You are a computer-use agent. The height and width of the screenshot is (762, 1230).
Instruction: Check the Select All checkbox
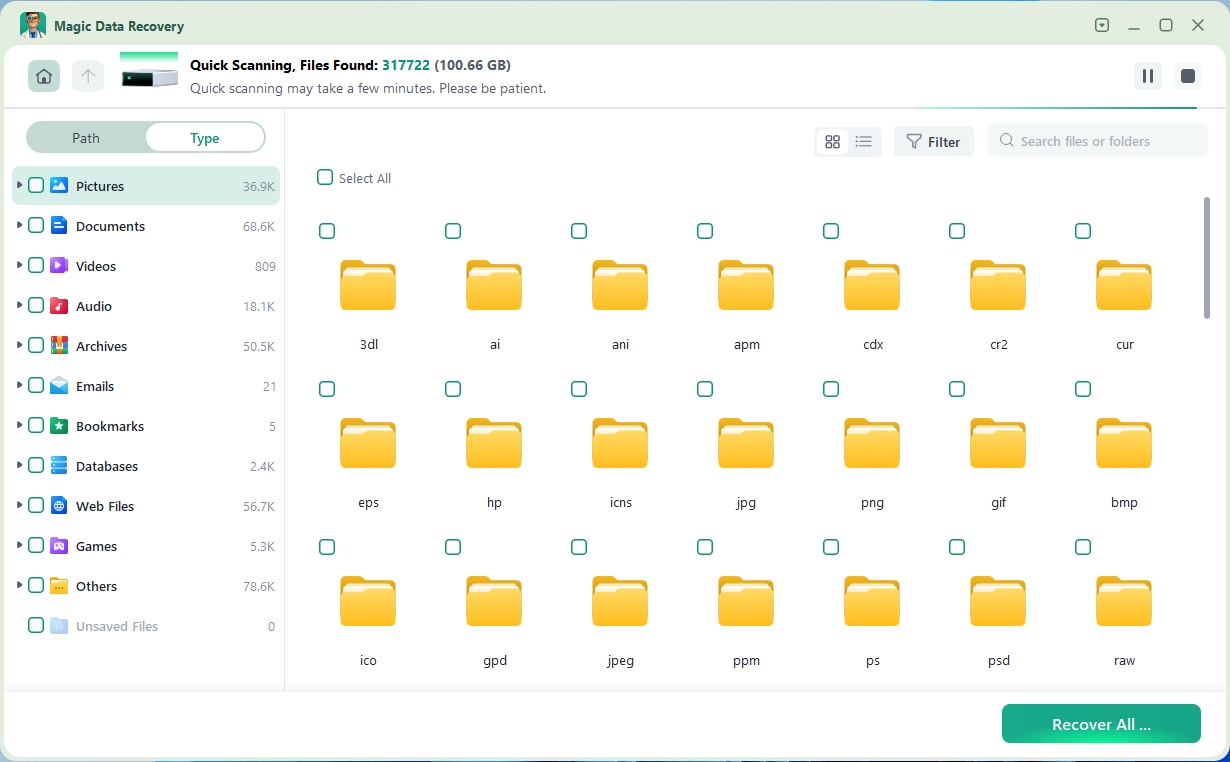click(325, 178)
